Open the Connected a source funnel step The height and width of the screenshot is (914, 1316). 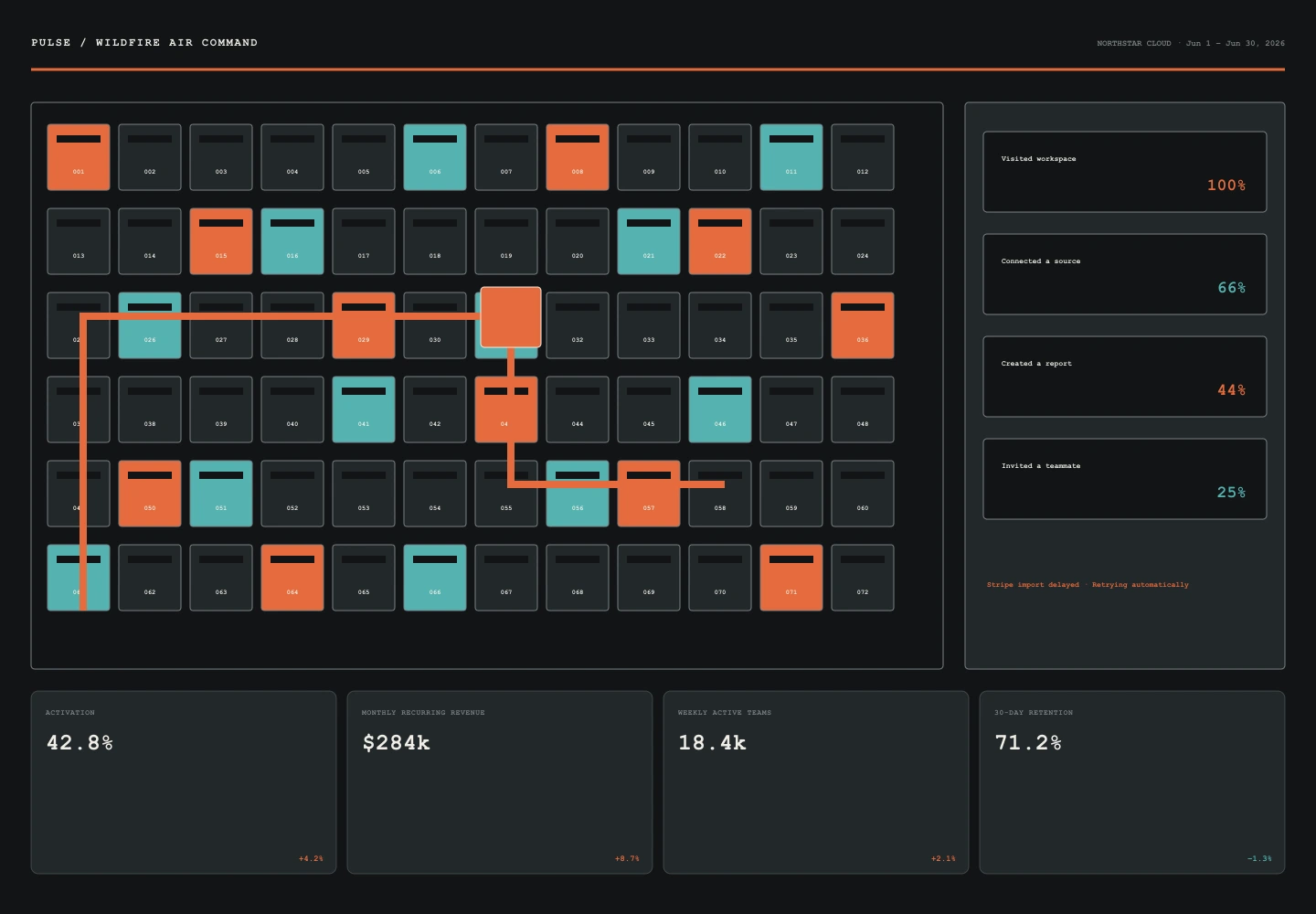(1125, 274)
